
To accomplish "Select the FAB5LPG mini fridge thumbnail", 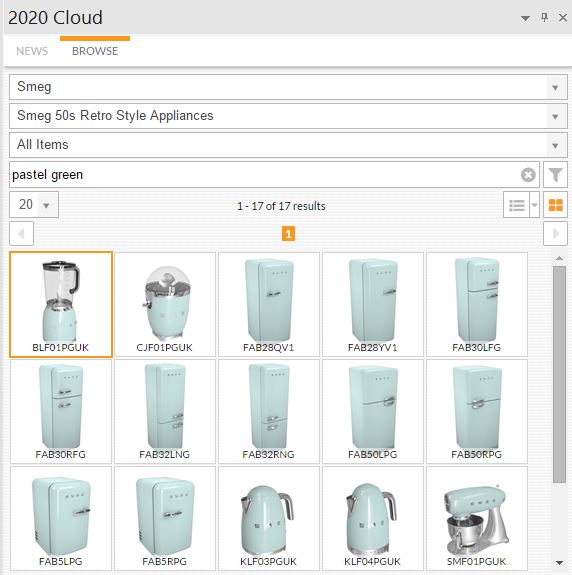I will pyautogui.click(x=61, y=519).
